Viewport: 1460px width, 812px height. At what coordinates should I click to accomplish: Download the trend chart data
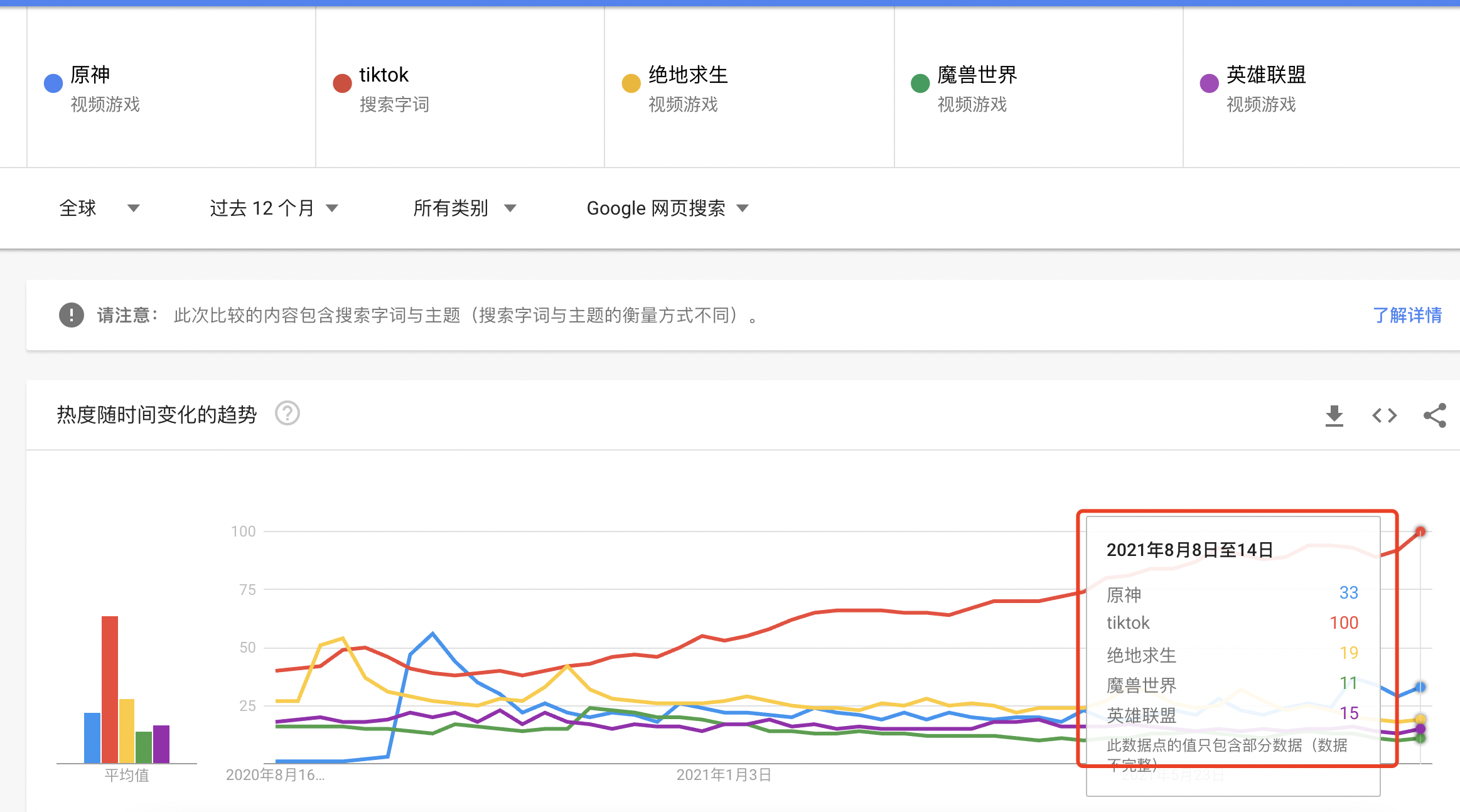(x=1334, y=415)
